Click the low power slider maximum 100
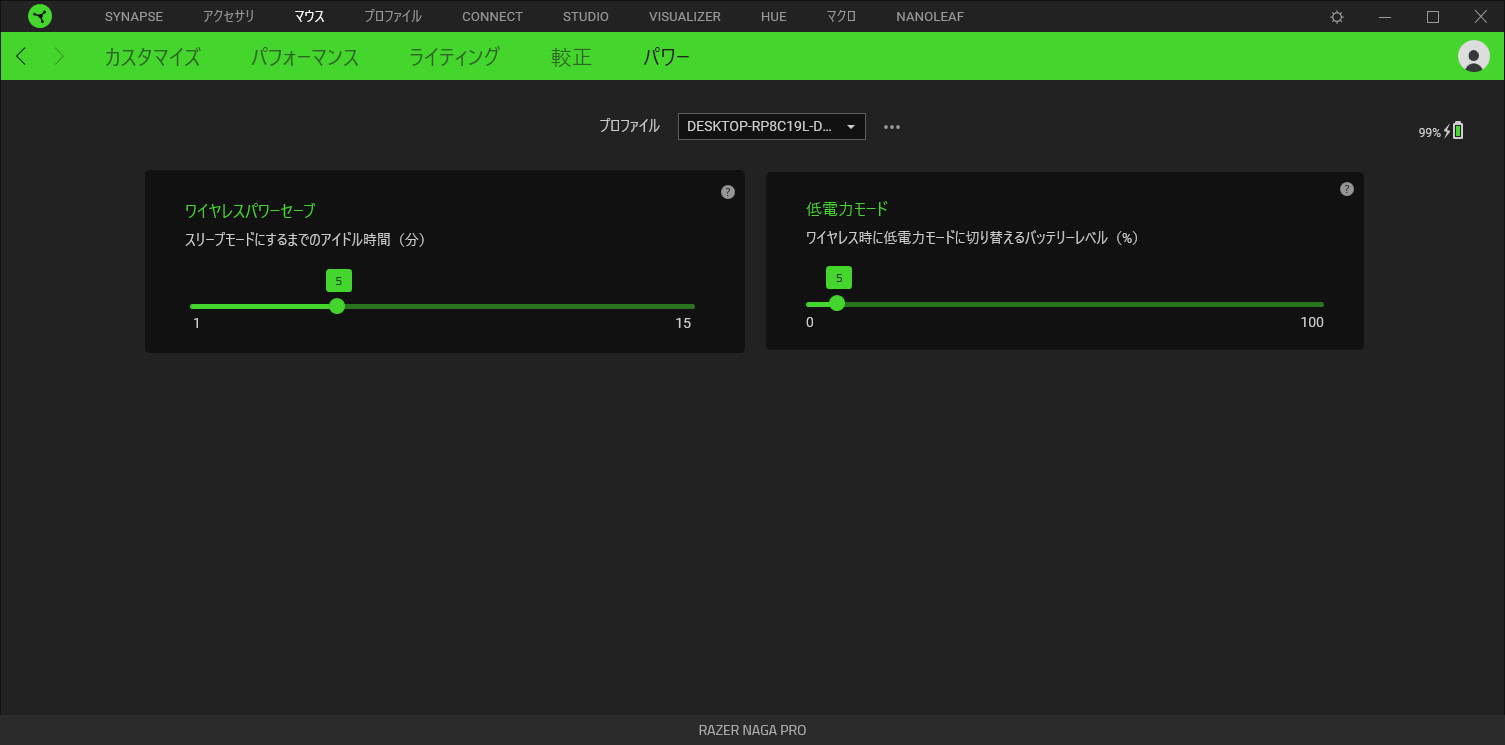 point(1312,322)
